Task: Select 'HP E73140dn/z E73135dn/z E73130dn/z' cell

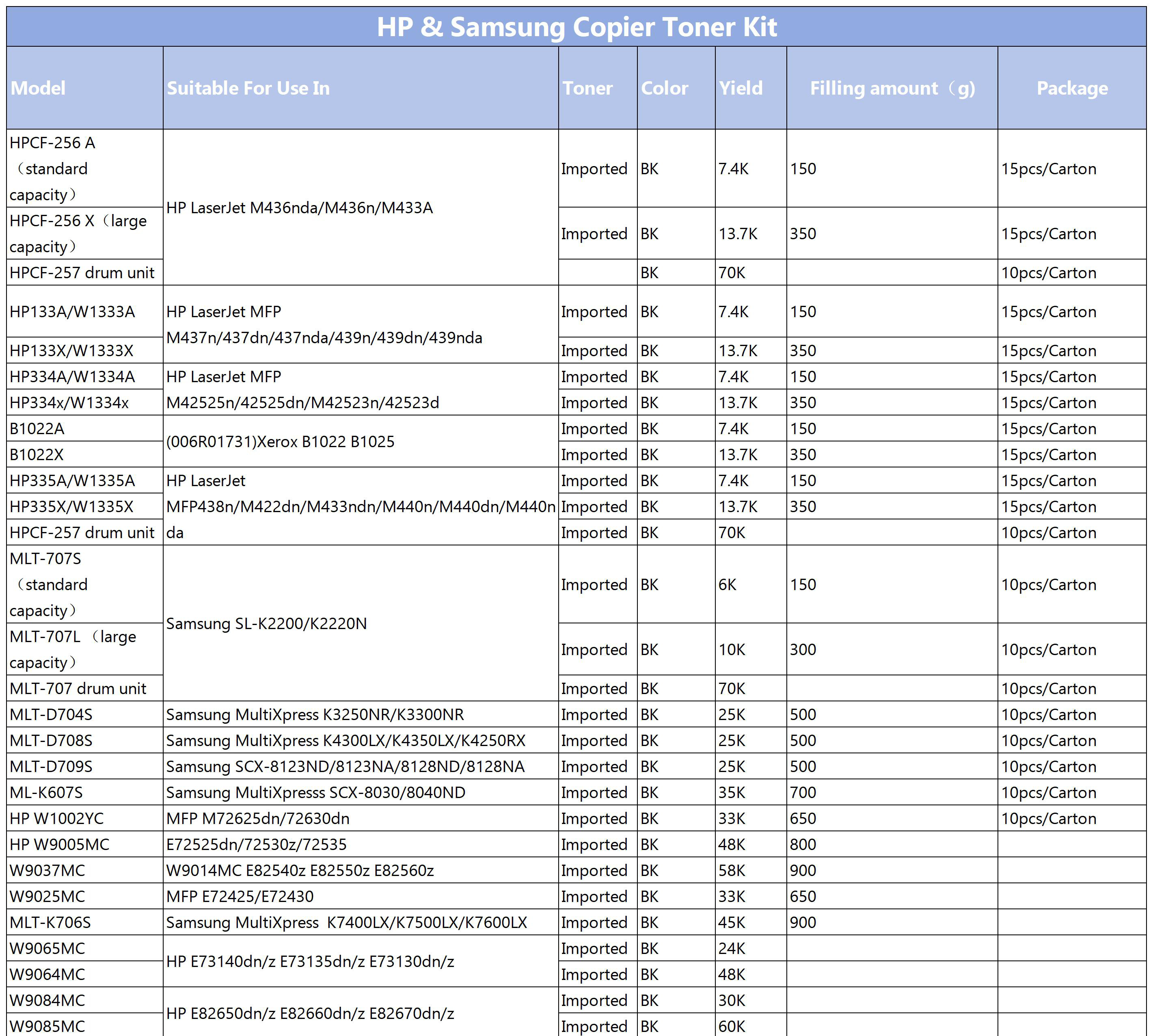Action: [x=361, y=961]
